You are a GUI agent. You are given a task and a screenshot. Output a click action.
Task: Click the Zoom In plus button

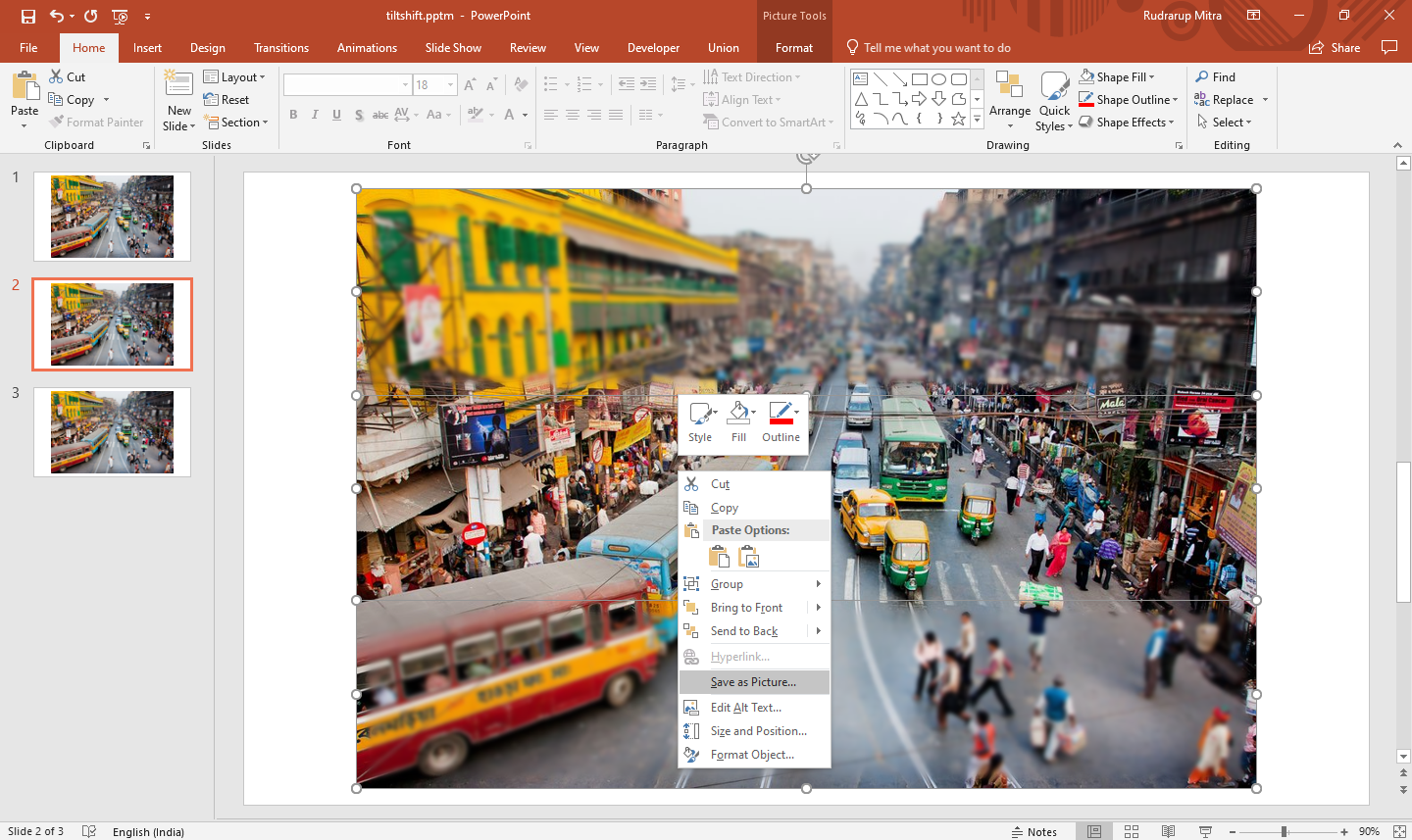tap(1344, 832)
